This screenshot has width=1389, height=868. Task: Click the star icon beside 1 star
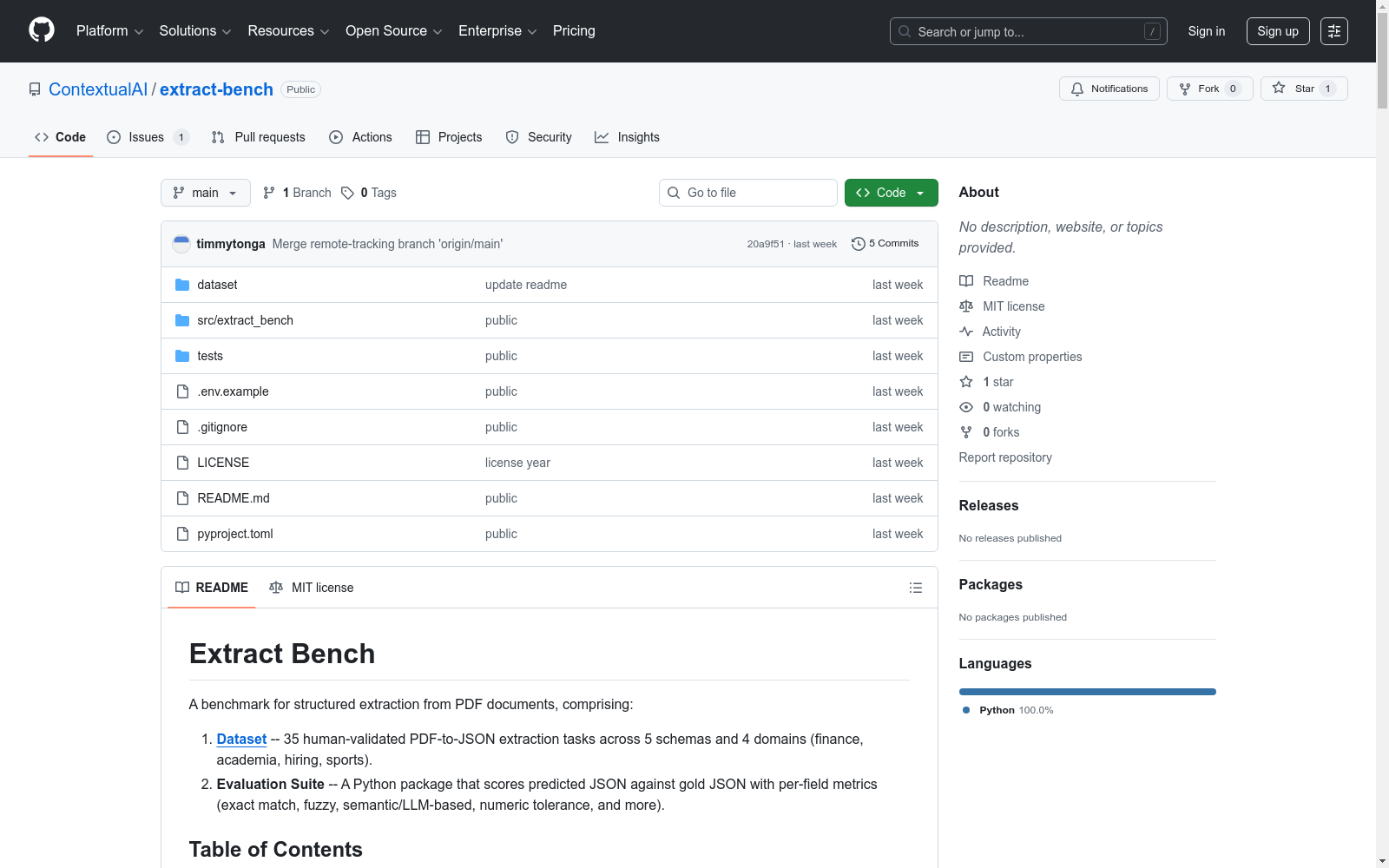(966, 382)
